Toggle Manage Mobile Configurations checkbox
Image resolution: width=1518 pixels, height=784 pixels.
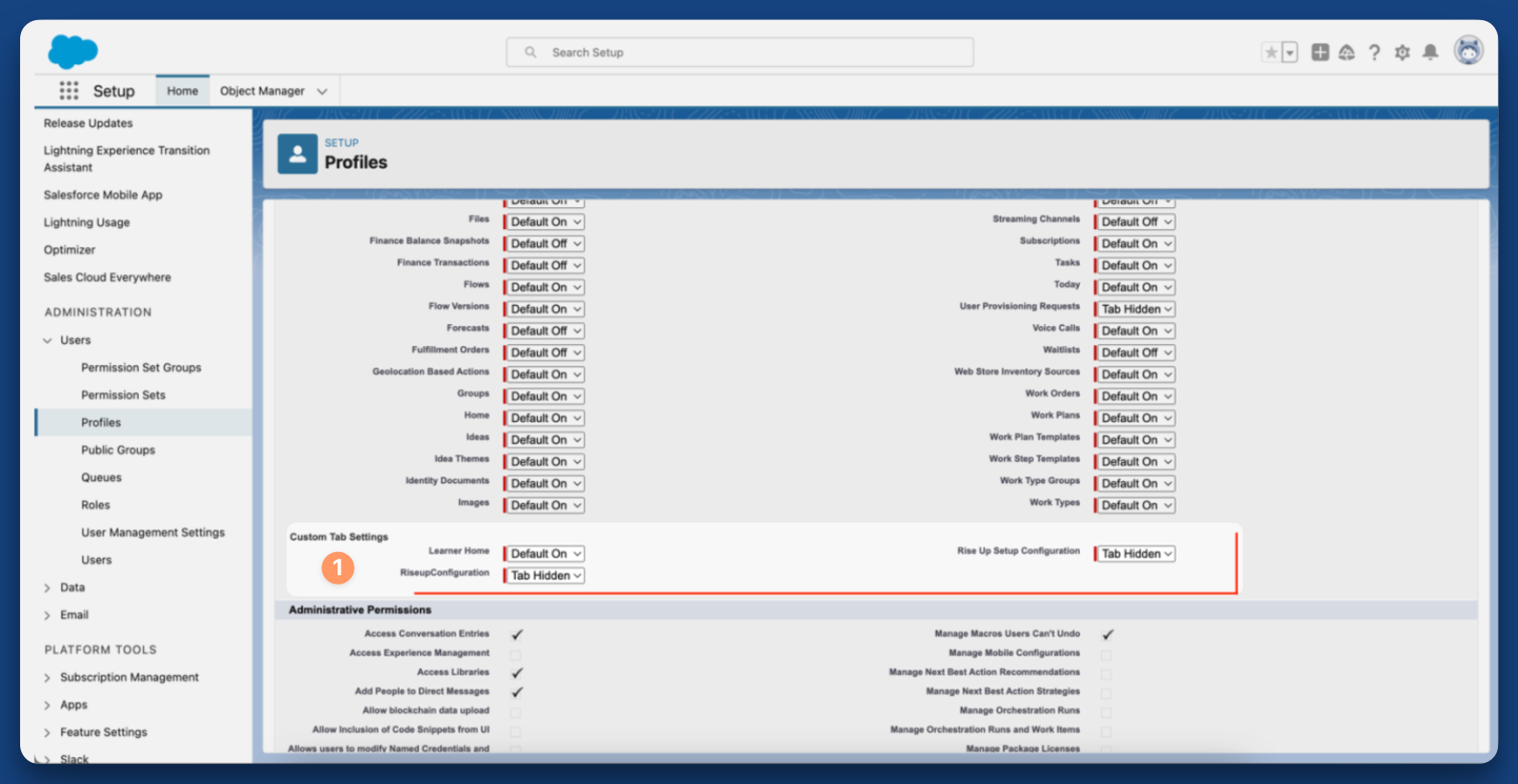(x=1107, y=655)
